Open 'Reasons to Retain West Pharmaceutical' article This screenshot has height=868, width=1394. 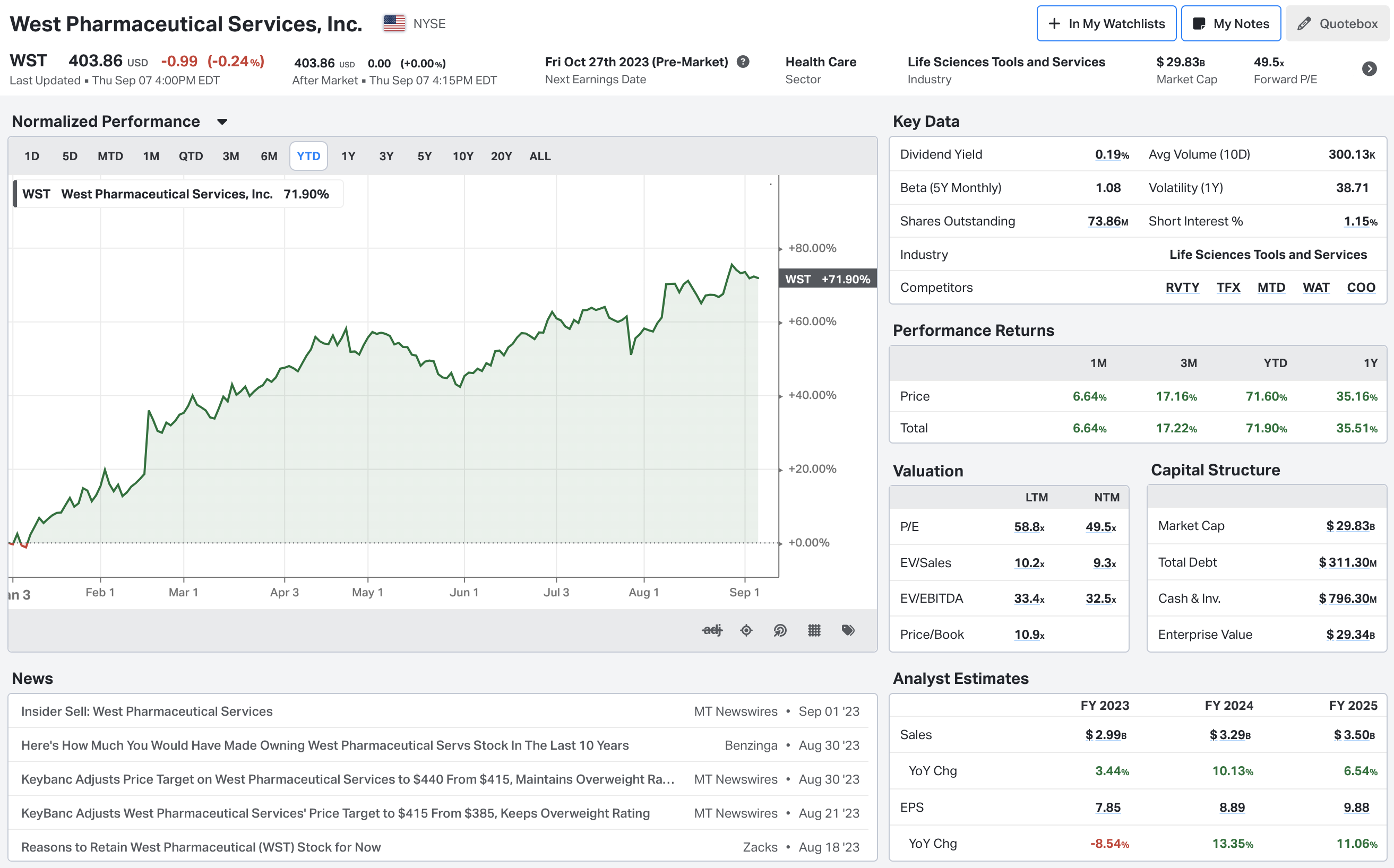[x=201, y=847]
